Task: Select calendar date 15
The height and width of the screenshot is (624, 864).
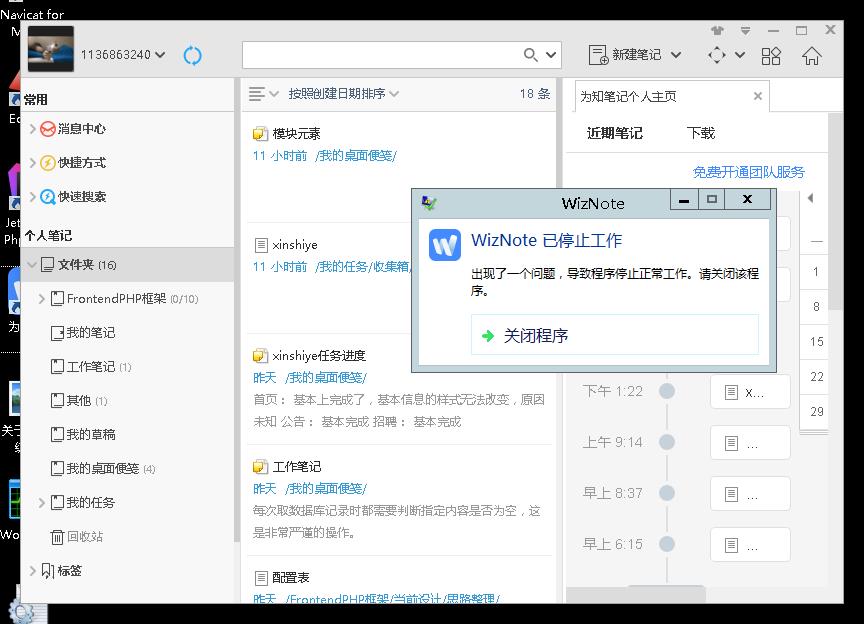Action: (x=816, y=341)
